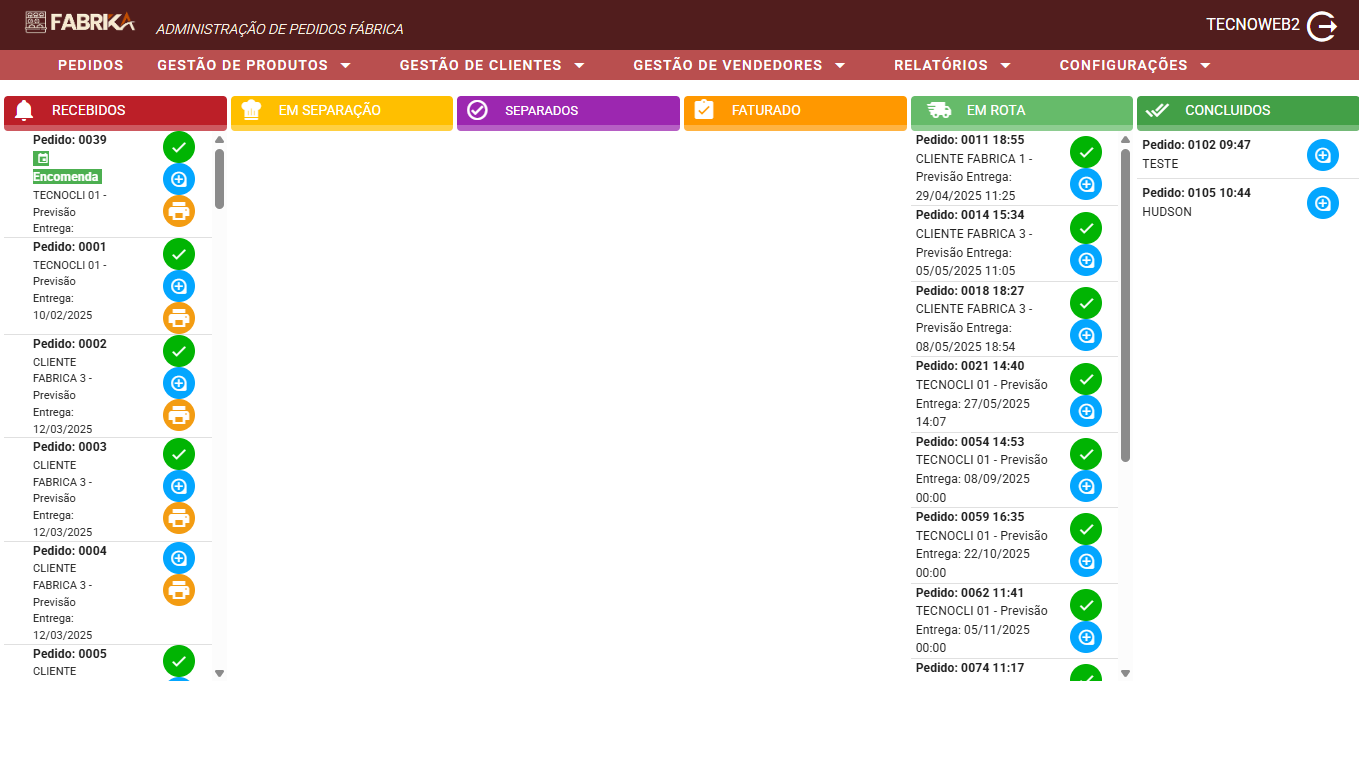The height and width of the screenshot is (767, 1359).
Task: Click the Em Separação column header
Action: pyautogui.click(x=342, y=111)
